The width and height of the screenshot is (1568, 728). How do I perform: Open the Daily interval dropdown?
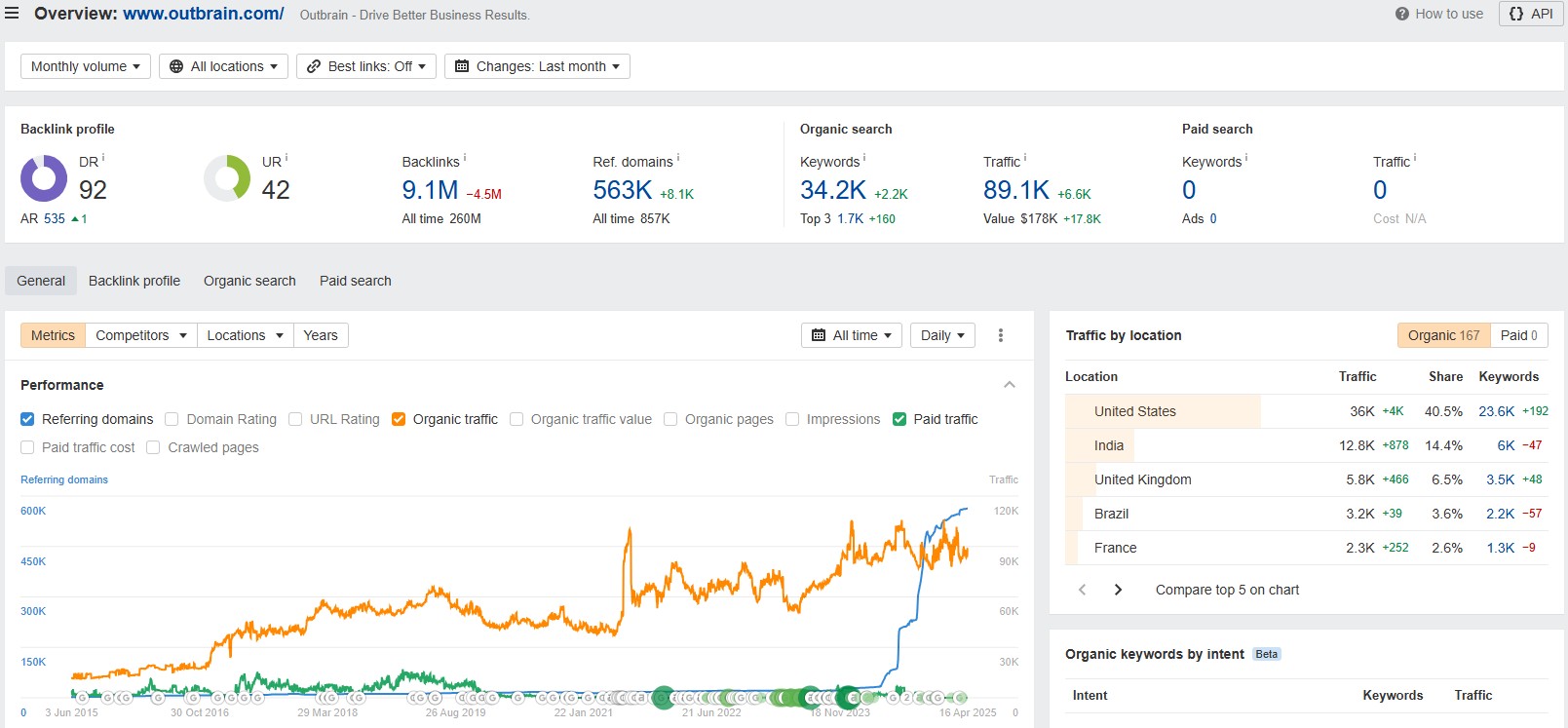(942, 335)
